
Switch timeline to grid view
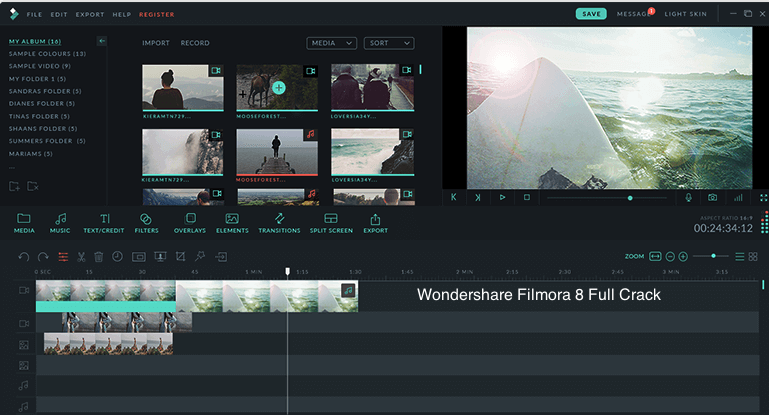pyautogui.click(x=753, y=256)
